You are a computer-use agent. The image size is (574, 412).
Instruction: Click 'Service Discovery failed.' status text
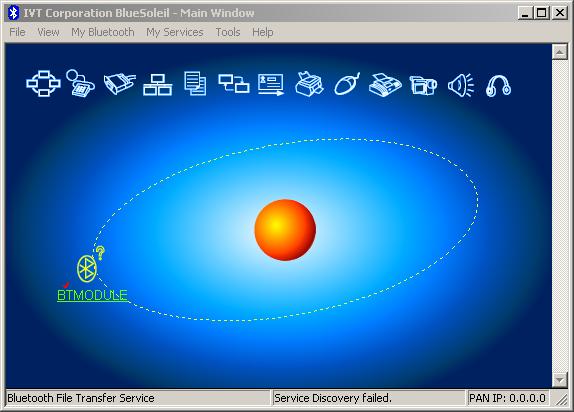click(x=333, y=398)
